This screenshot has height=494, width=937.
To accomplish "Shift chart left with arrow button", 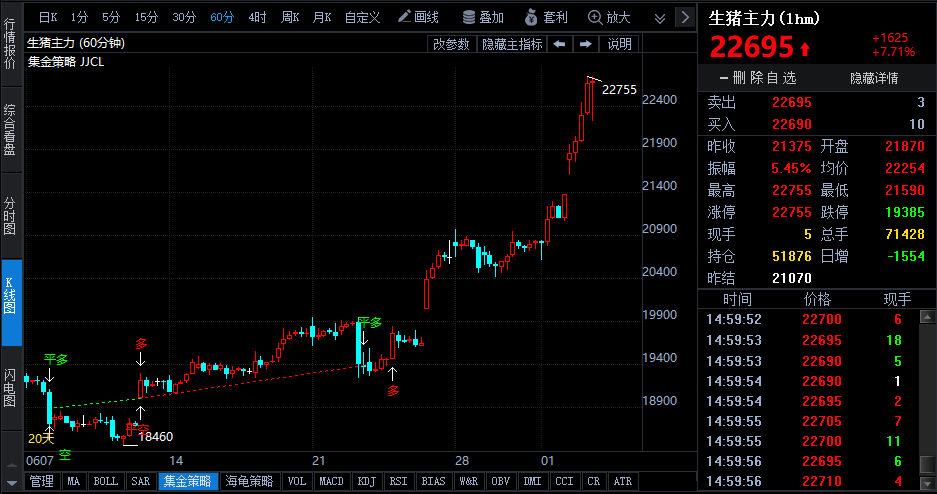I will pos(559,44).
